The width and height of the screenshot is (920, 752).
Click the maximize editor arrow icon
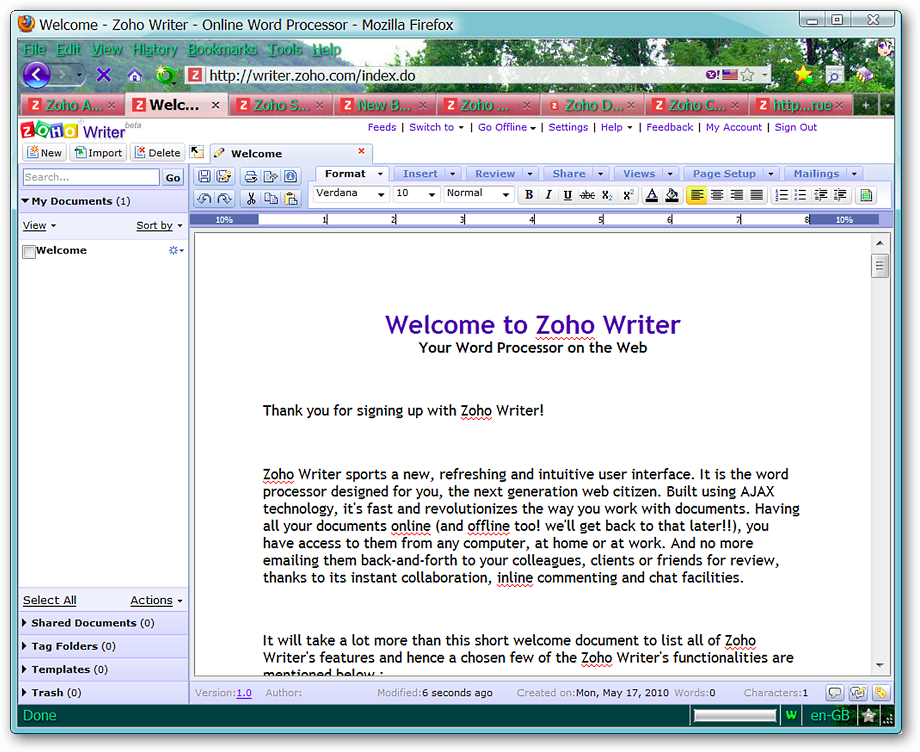[x=197, y=153]
